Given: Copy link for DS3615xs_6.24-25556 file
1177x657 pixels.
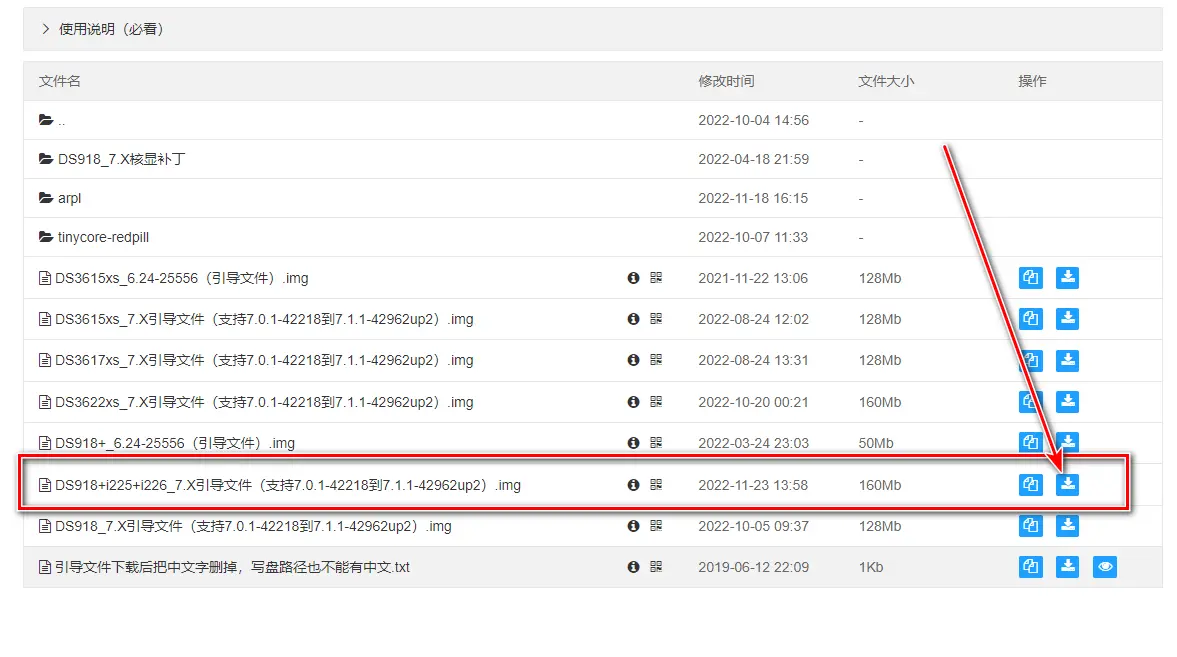Looking at the screenshot, I should coord(1031,278).
